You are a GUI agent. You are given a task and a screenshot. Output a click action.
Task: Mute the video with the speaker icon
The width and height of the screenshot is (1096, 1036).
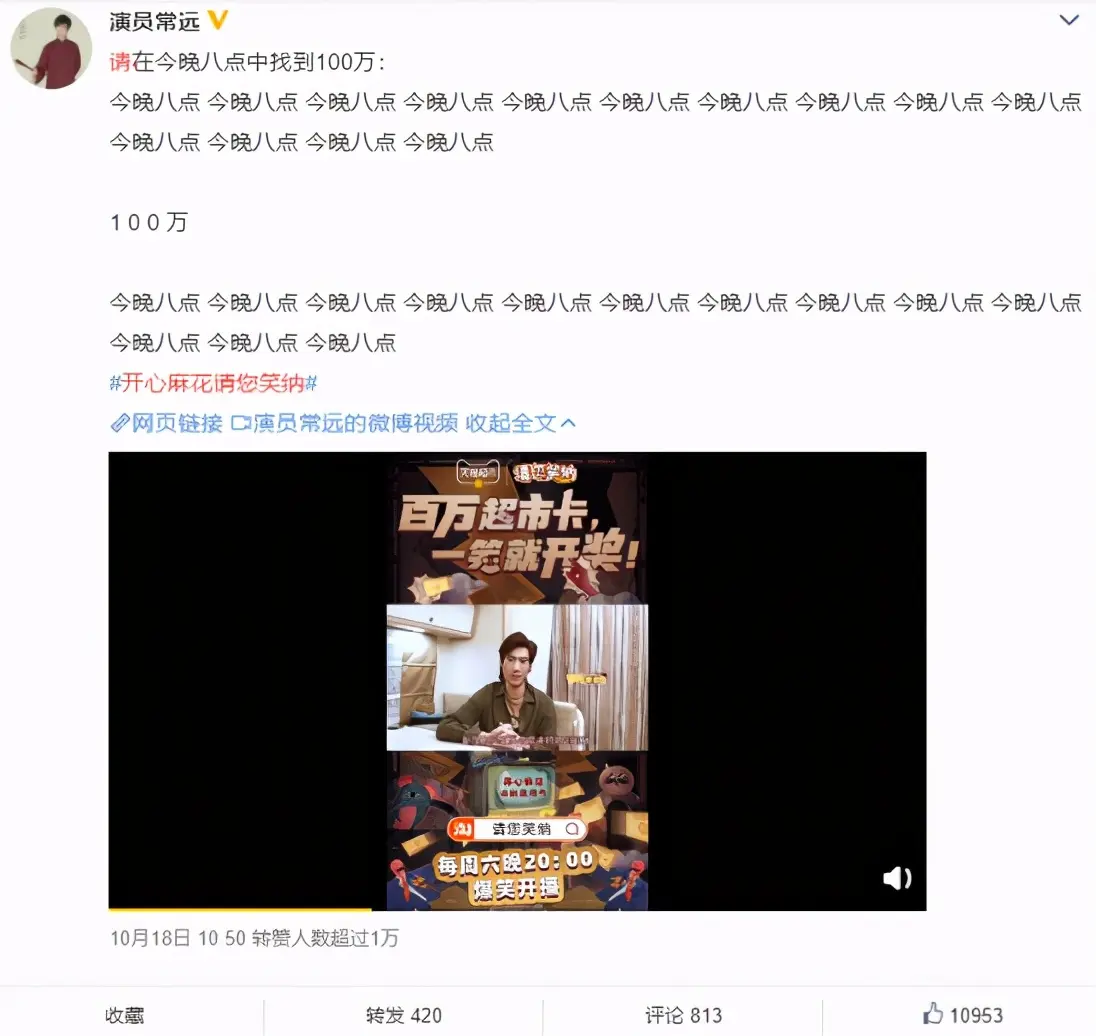[x=897, y=878]
